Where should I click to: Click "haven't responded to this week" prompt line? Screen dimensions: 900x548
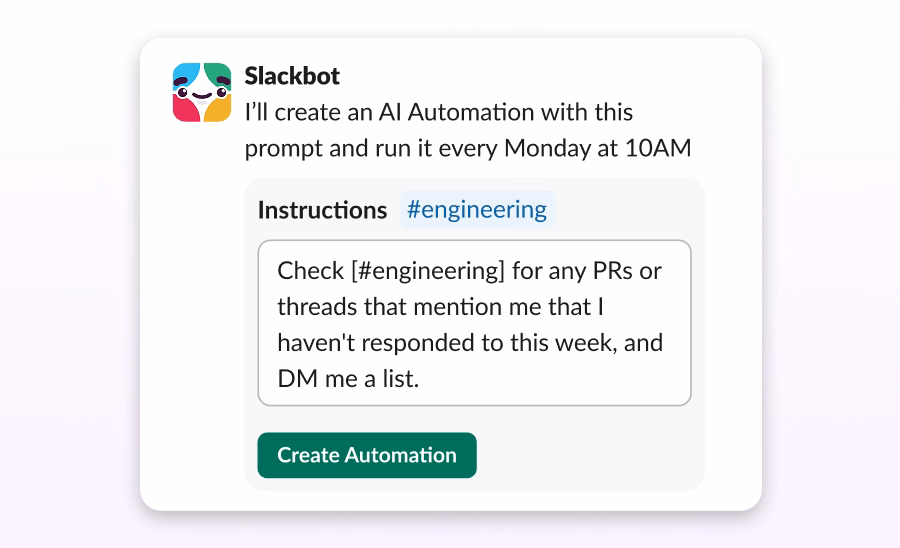tap(470, 343)
